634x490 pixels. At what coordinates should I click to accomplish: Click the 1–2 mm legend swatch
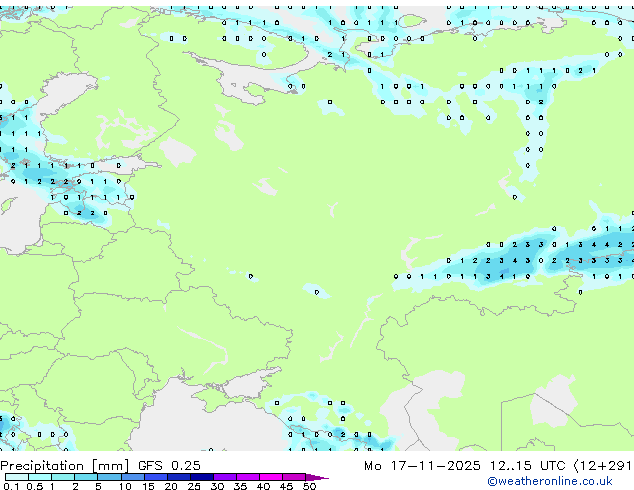coord(63,477)
